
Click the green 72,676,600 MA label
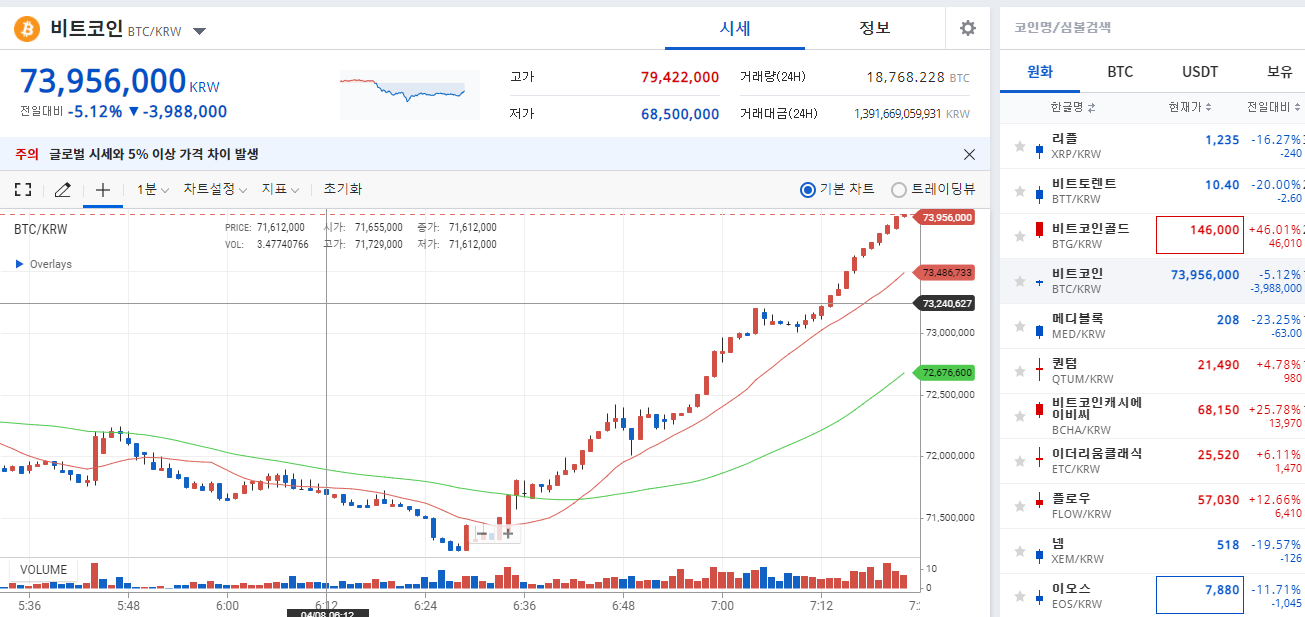[946, 372]
